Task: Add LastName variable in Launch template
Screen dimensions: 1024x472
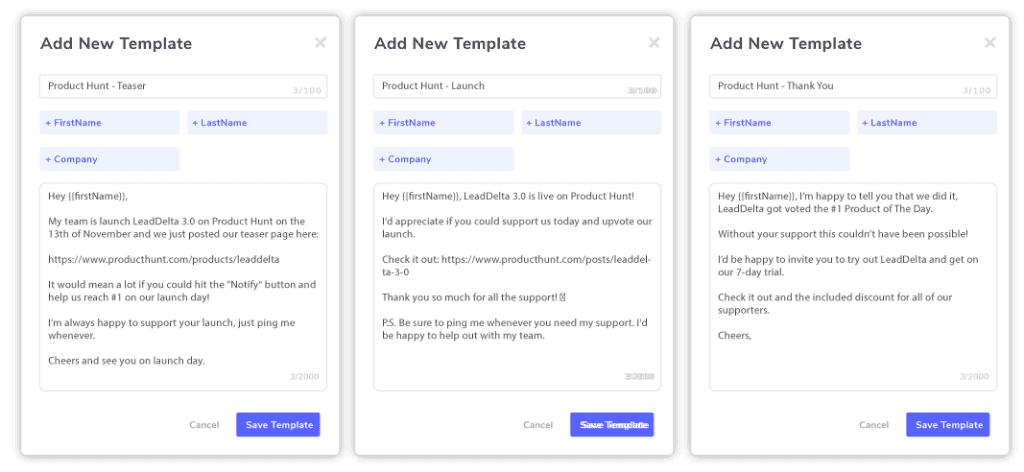Action: coord(591,123)
